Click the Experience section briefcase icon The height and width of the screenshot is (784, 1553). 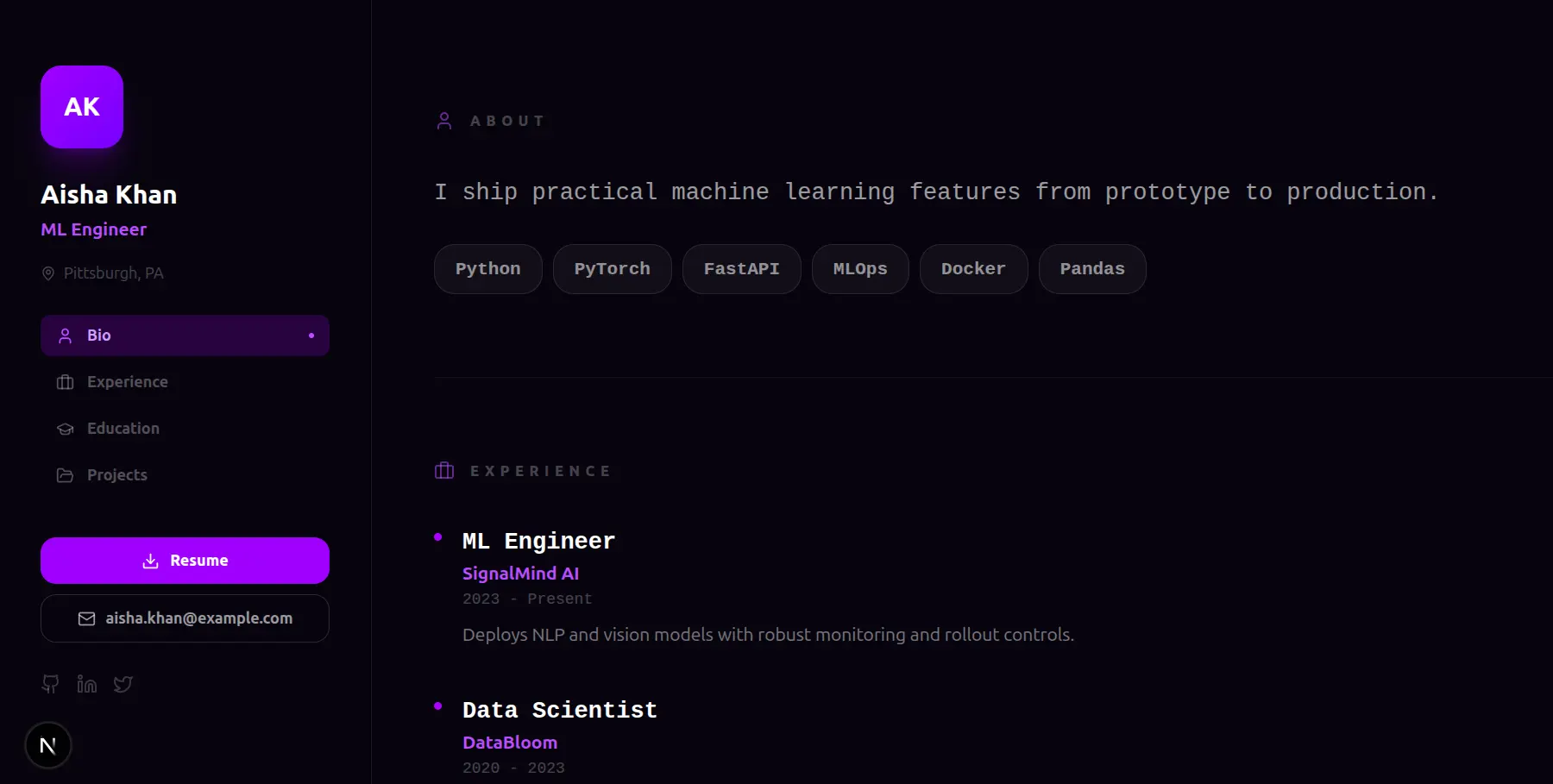click(x=444, y=471)
